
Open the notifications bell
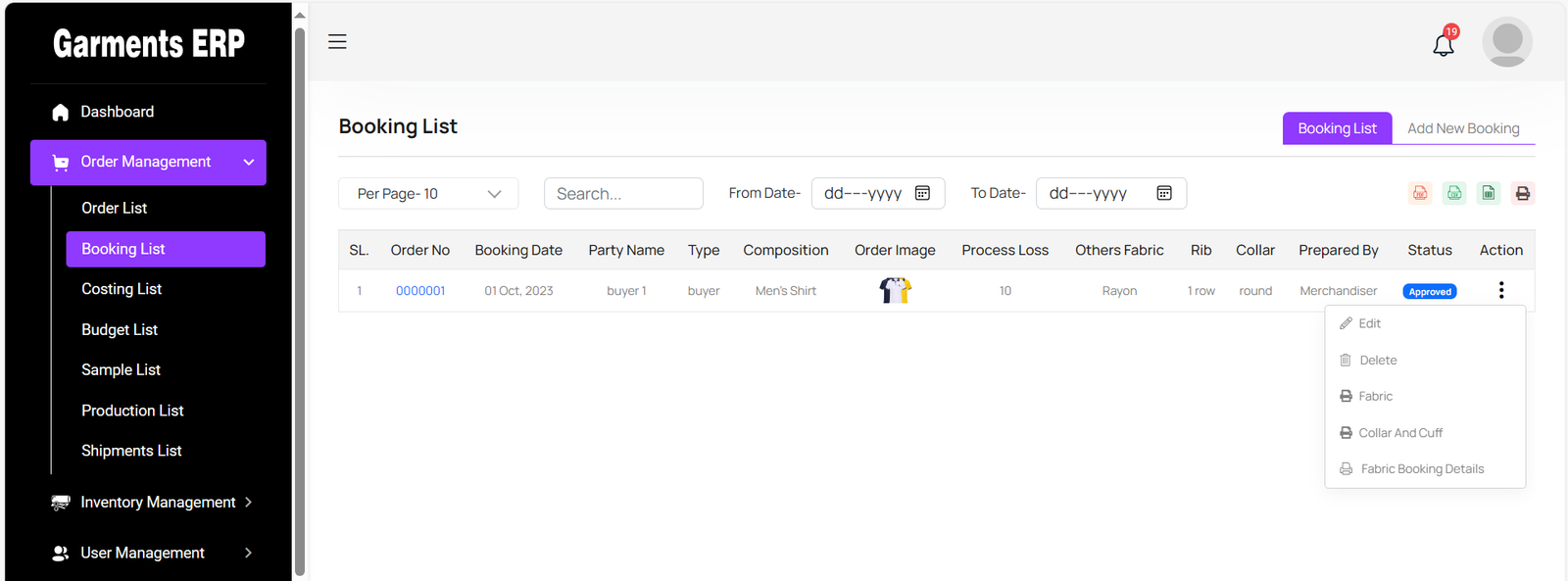(x=1444, y=44)
